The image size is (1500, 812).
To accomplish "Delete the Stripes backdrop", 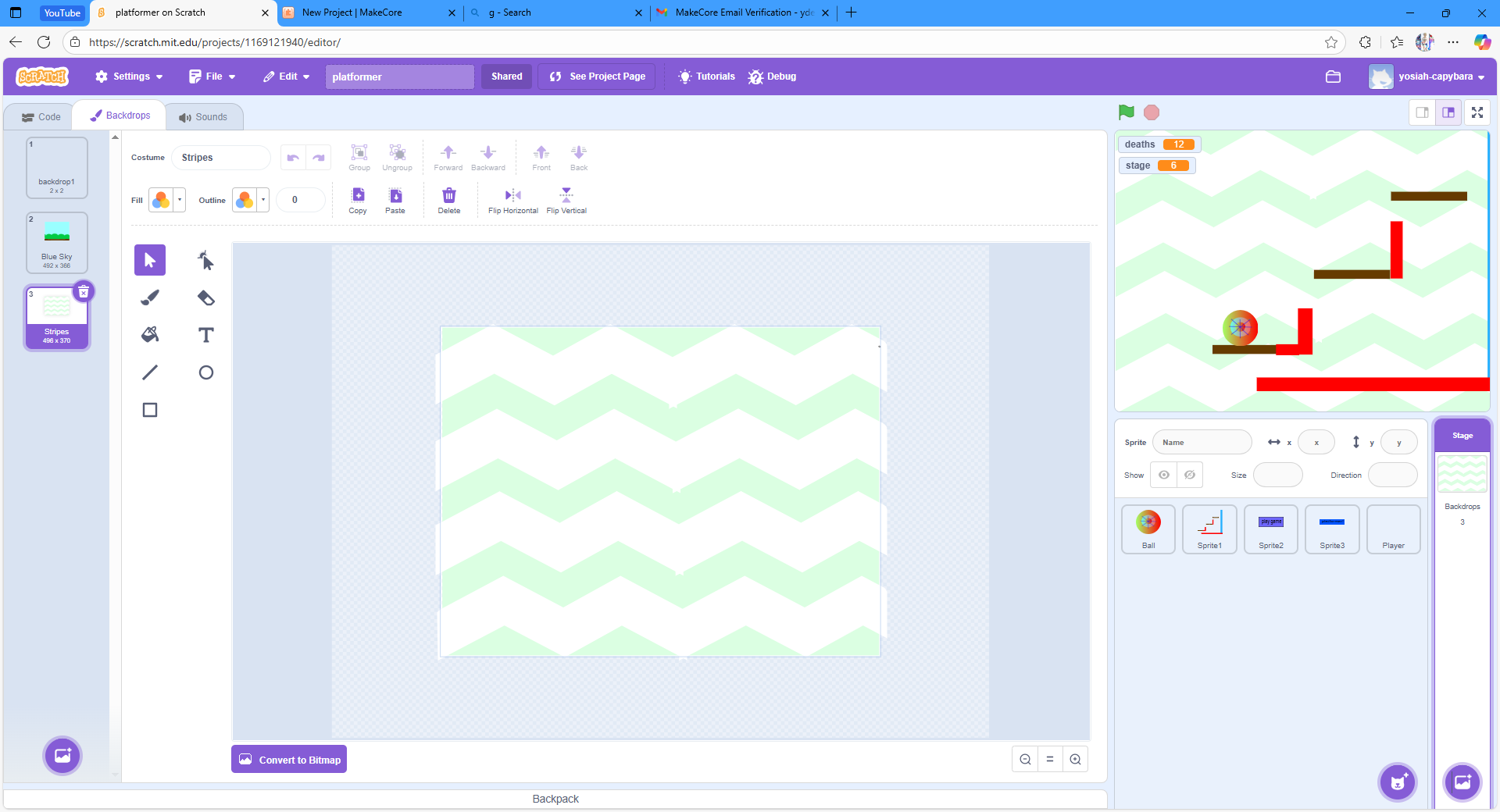I will (x=84, y=292).
